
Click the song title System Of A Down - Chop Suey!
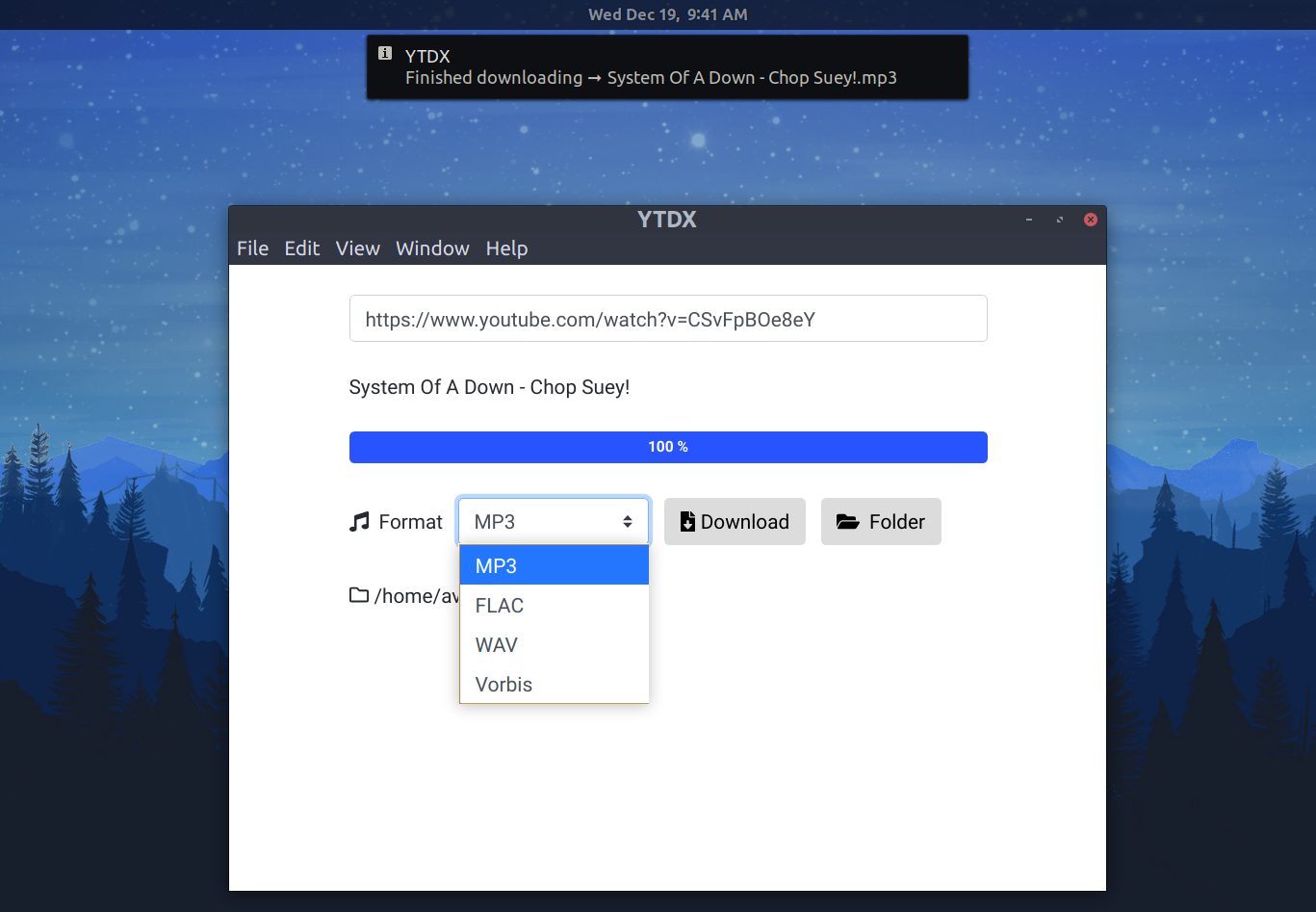point(489,387)
